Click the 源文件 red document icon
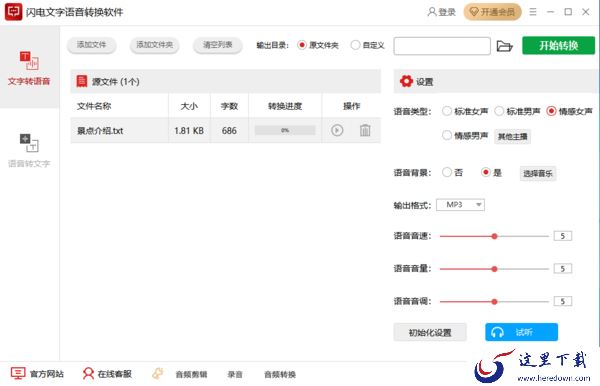The image size is (600, 386). coord(82,81)
